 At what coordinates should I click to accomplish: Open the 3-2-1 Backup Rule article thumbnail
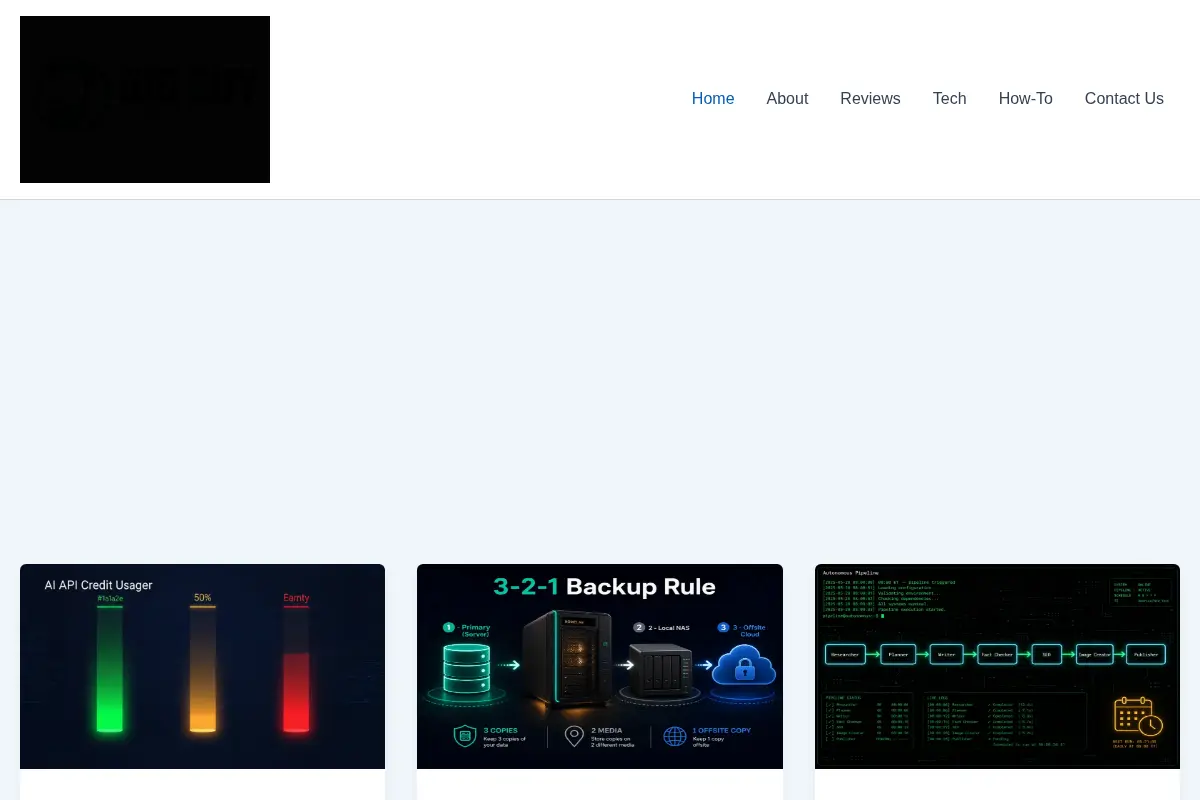point(600,666)
